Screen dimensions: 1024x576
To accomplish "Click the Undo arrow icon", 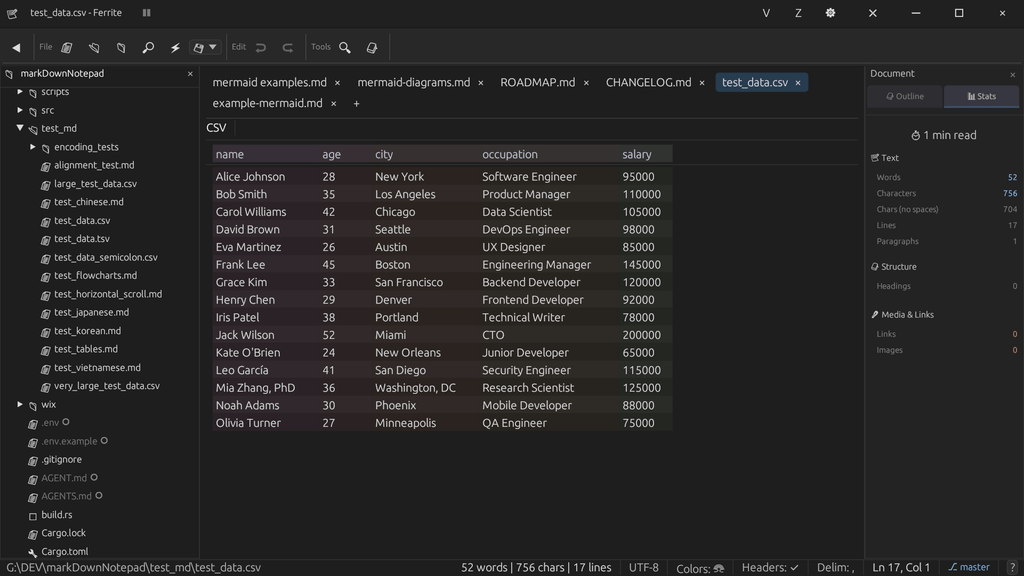I will [x=260, y=47].
